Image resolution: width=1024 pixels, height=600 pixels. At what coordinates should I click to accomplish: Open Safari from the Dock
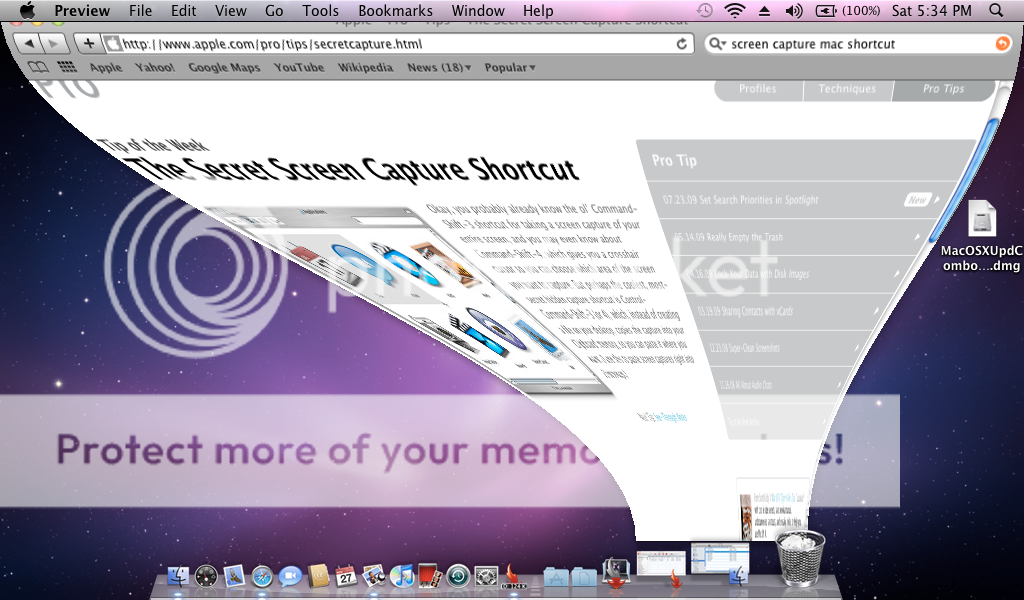pyautogui.click(x=263, y=576)
